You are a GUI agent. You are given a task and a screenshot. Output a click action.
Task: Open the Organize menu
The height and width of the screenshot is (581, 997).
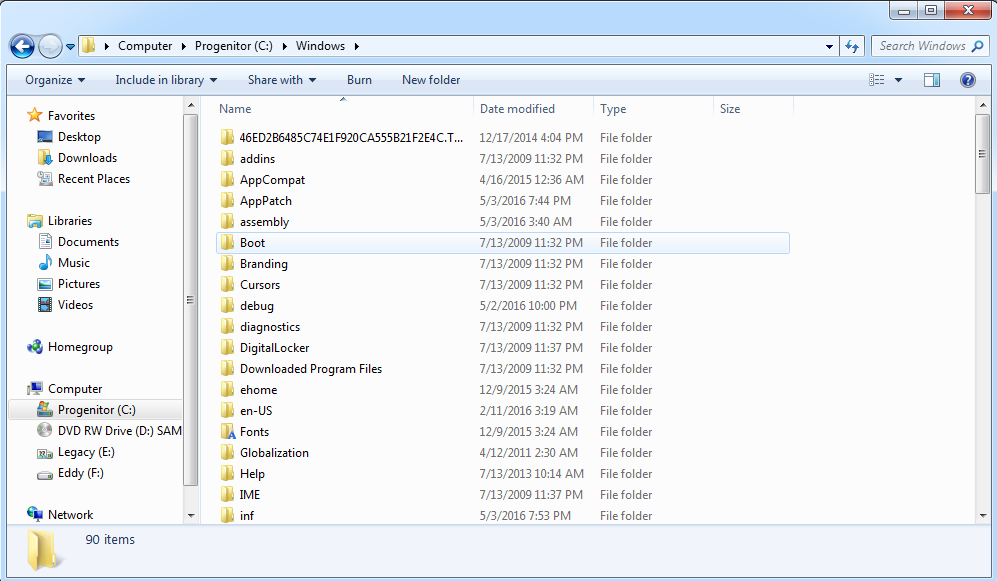click(x=55, y=80)
